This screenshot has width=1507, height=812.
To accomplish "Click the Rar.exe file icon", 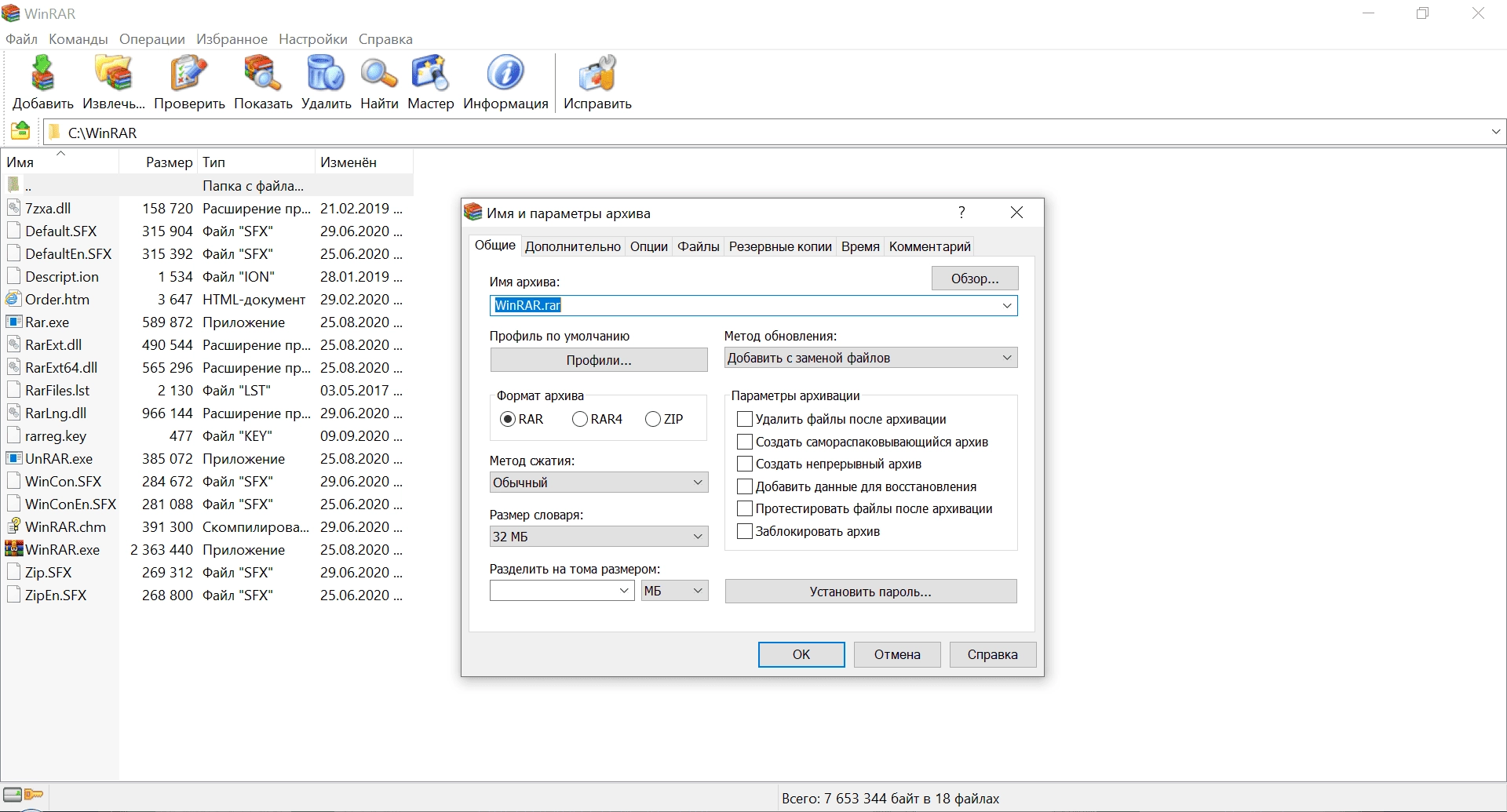I will coord(13,322).
